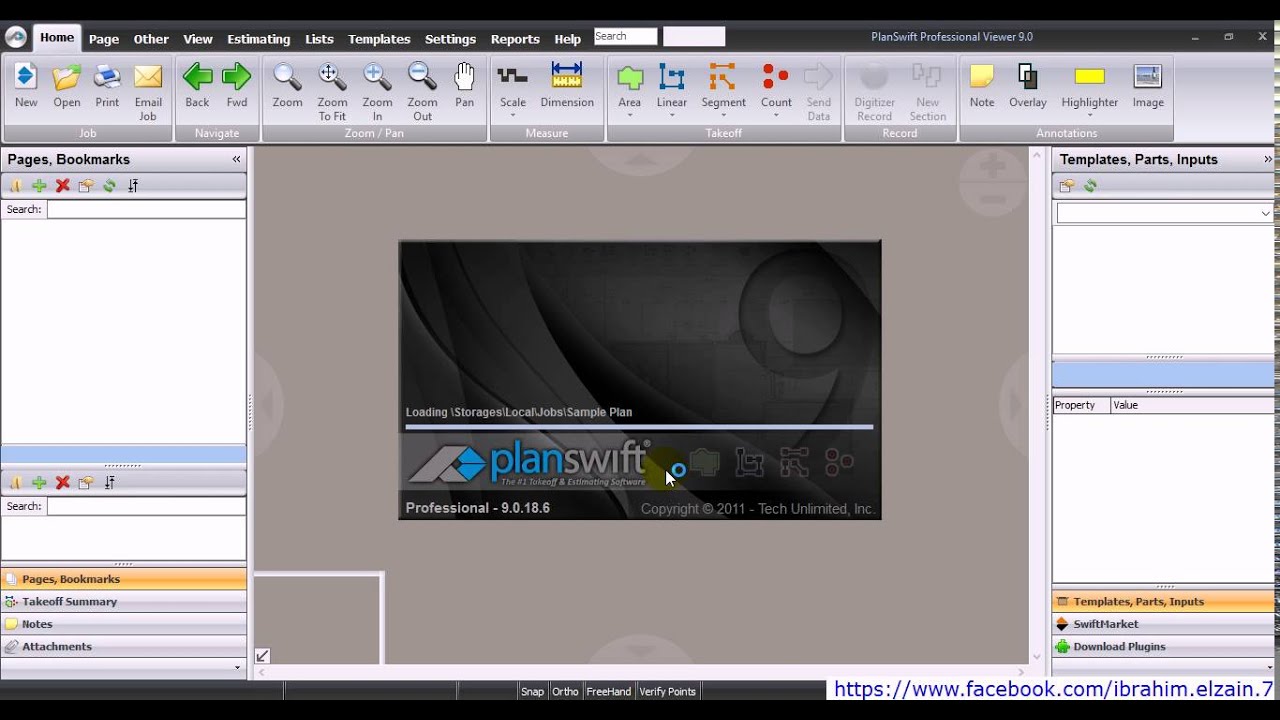This screenshot has height=720, width=1280.
Task: Open the Attachments panel
Action: [x=123, y=646]
